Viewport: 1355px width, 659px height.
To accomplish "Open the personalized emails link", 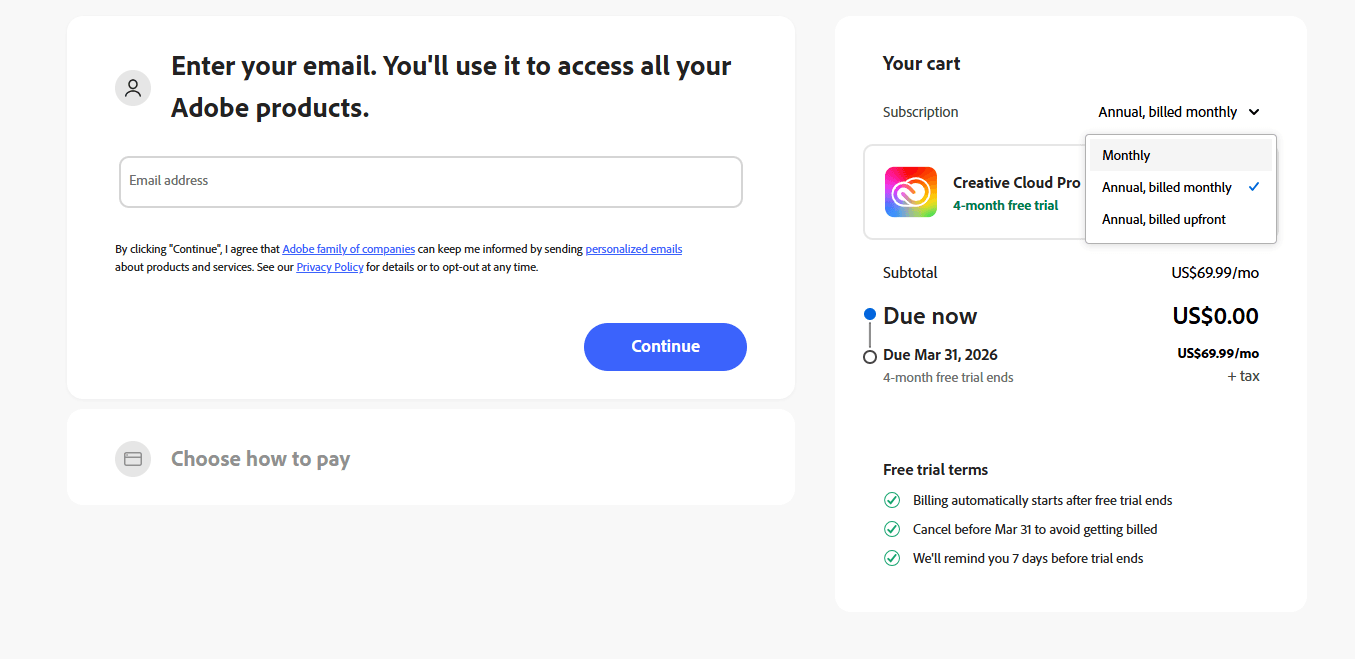I will tap(633, 249).
